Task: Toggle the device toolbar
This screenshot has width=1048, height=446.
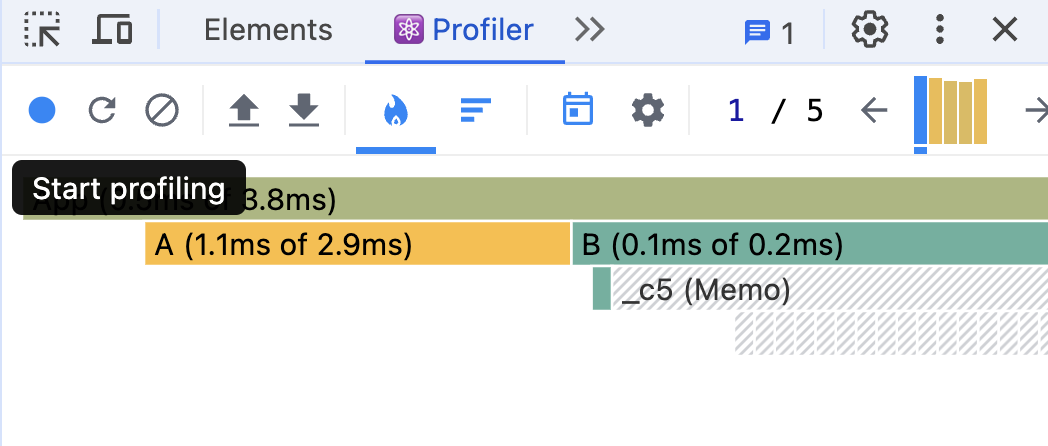Action: (x=112, y=30)
